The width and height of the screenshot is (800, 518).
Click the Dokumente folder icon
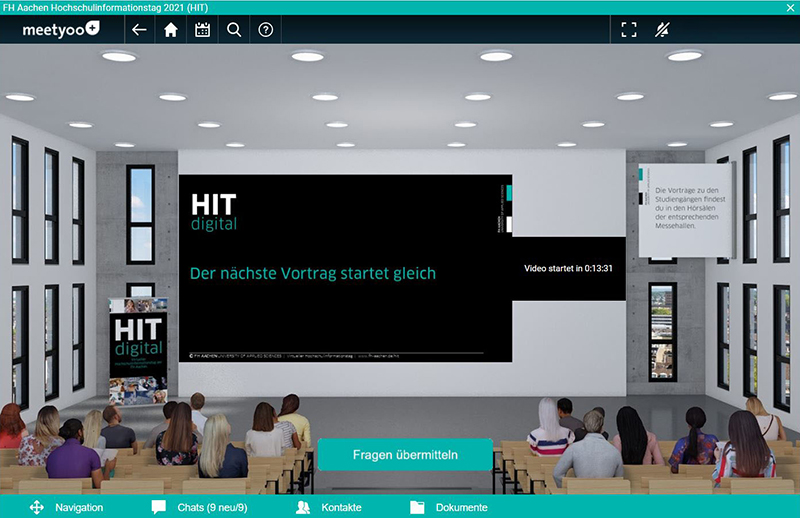pos(417,507)
